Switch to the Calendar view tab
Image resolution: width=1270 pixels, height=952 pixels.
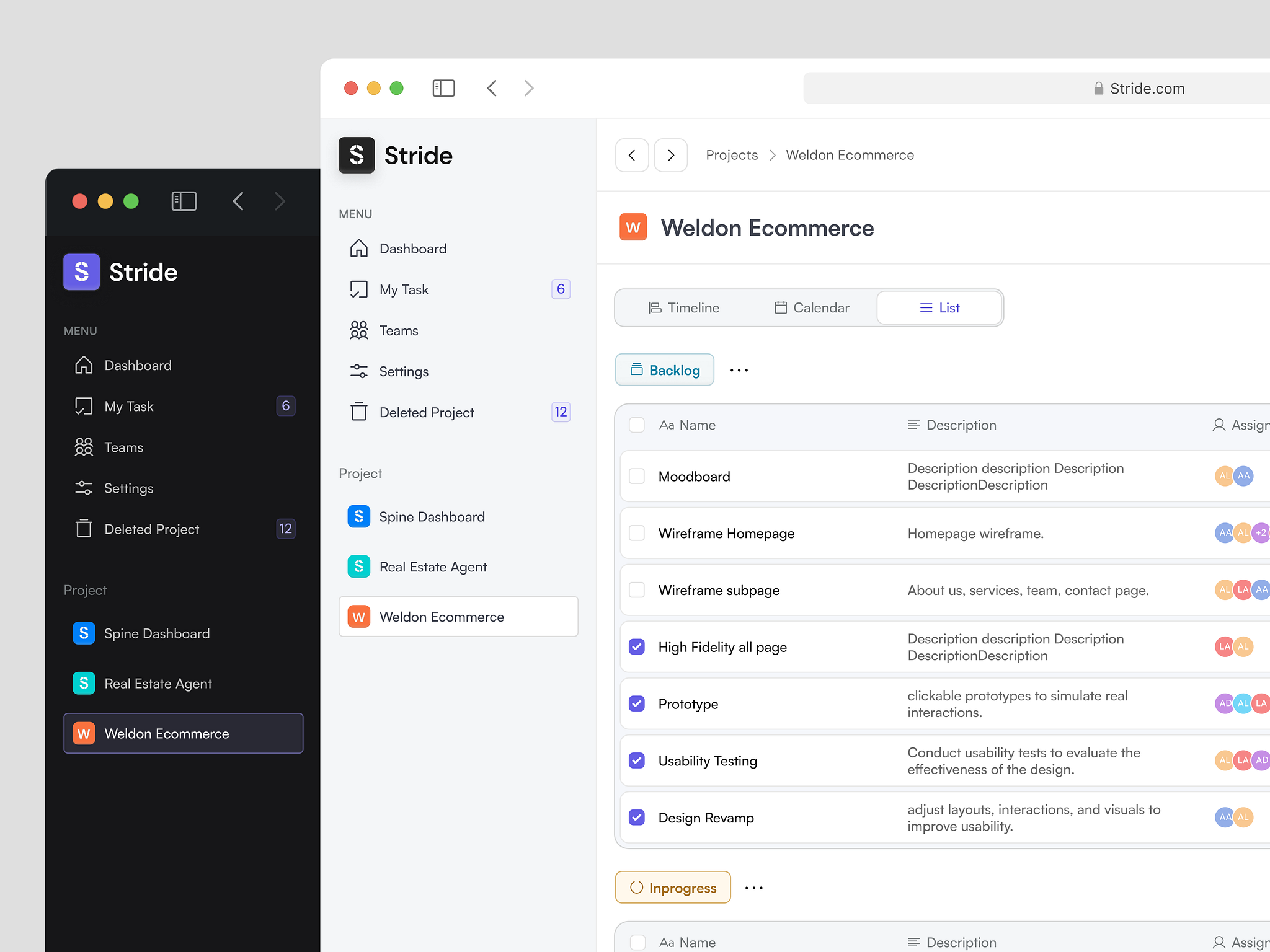pyautogui.click(x=811, y=307)
